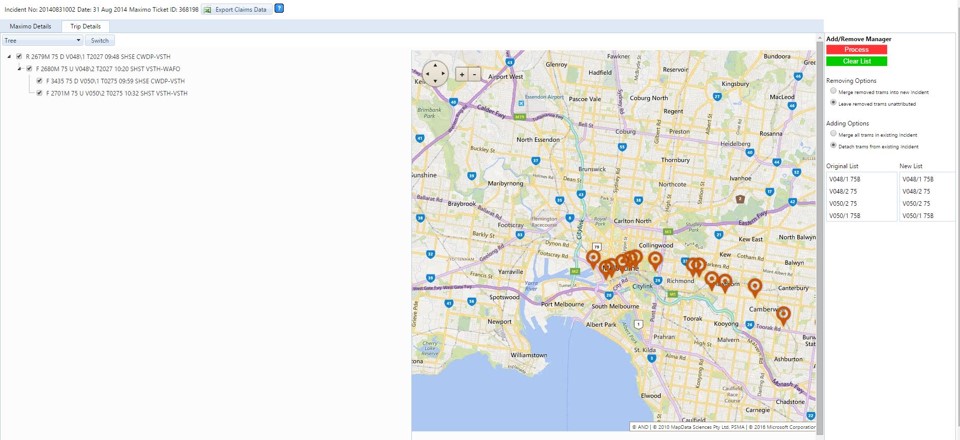Uncheck the R 2679M 75 D tree row checkbox
This screenshot has height=440, width=960.
tap(20, 56)
